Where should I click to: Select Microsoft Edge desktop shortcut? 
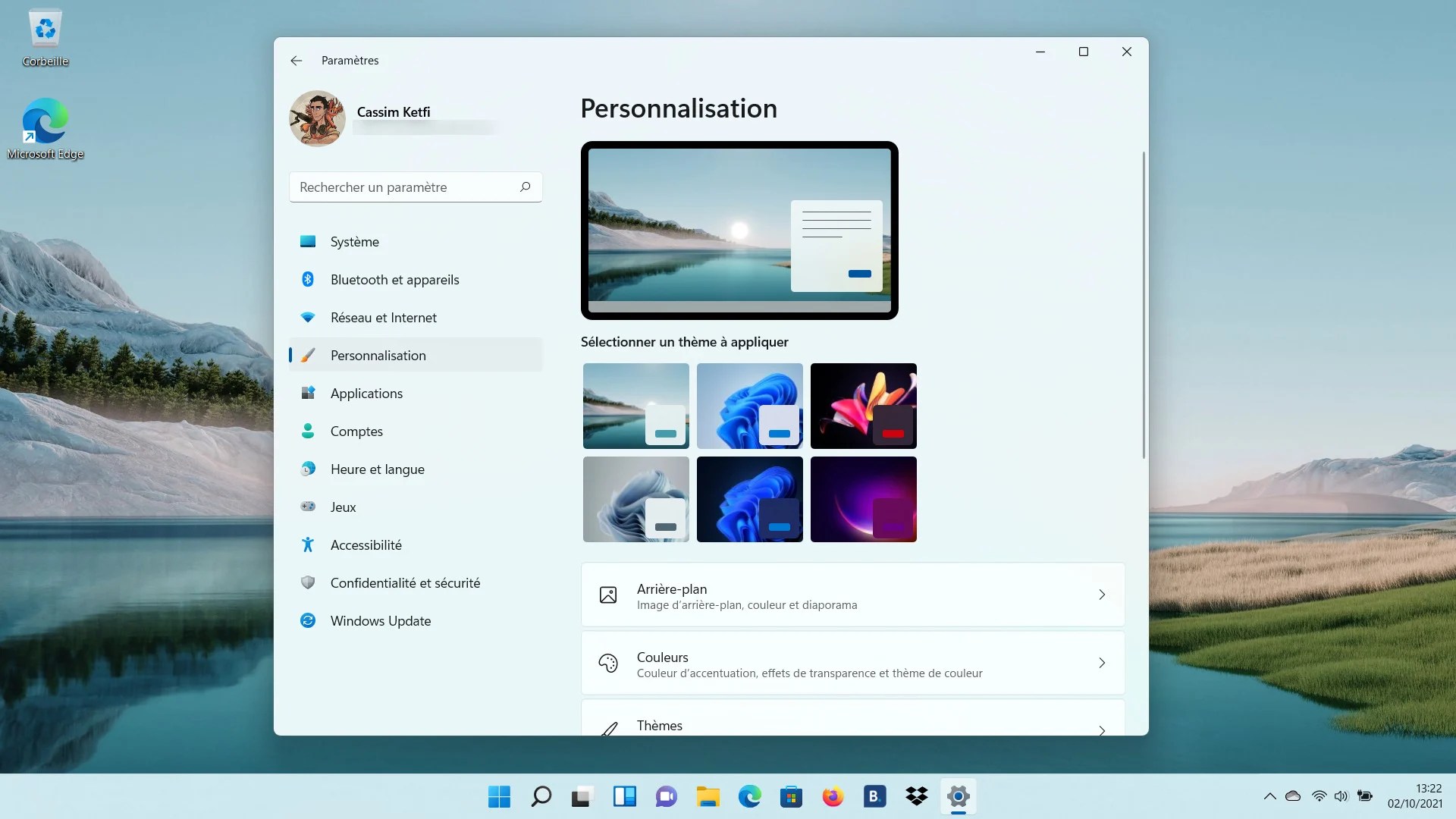(45, 129)
